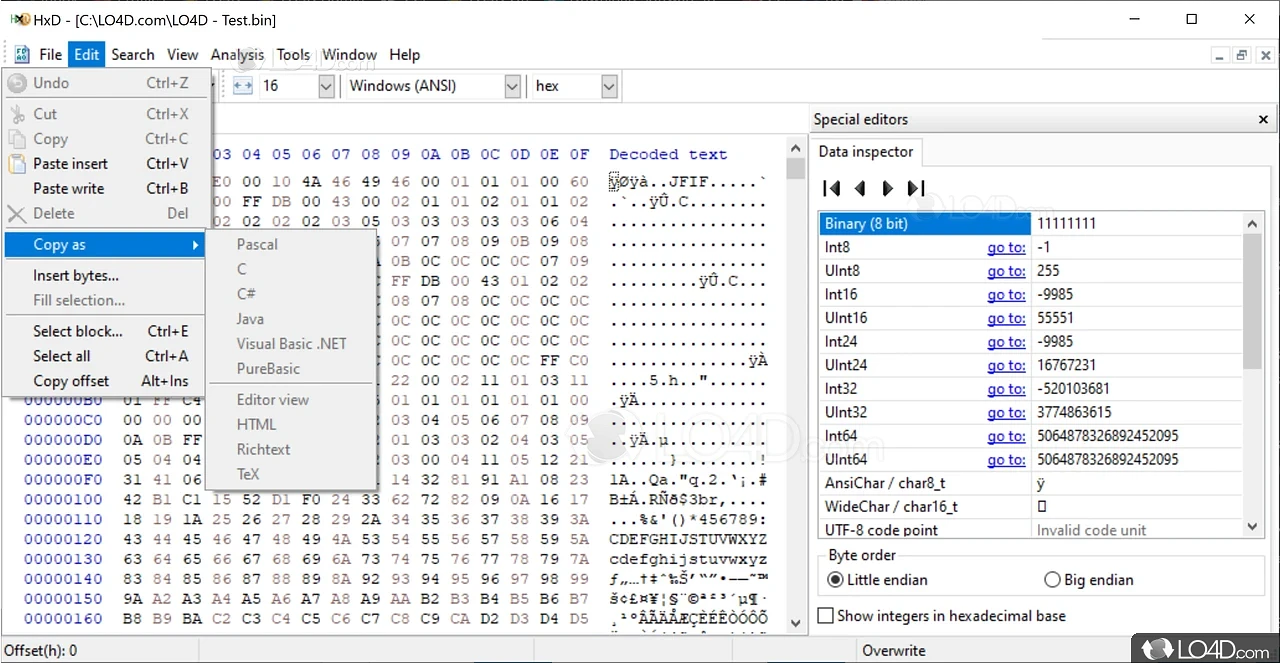Click go to link for Int8

click(1006, 247)
